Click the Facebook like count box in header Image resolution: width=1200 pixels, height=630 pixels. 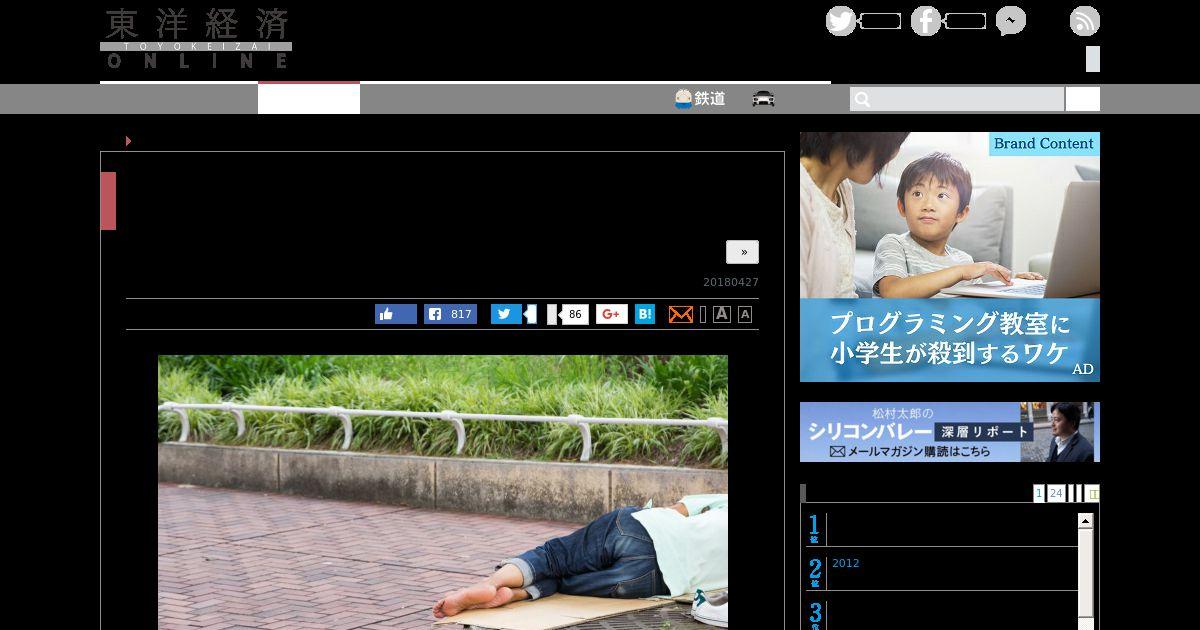click(965, 21)
